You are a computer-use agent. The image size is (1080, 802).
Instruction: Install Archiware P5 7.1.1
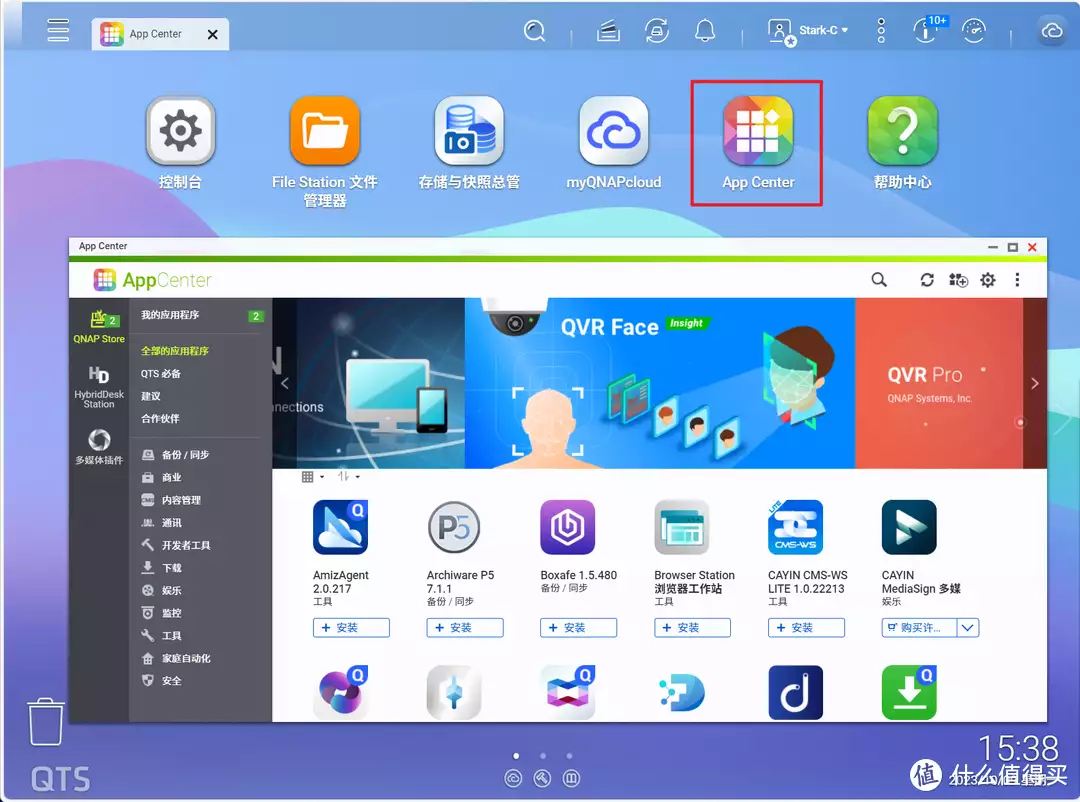pyautogui.click(x=465, y=628)
